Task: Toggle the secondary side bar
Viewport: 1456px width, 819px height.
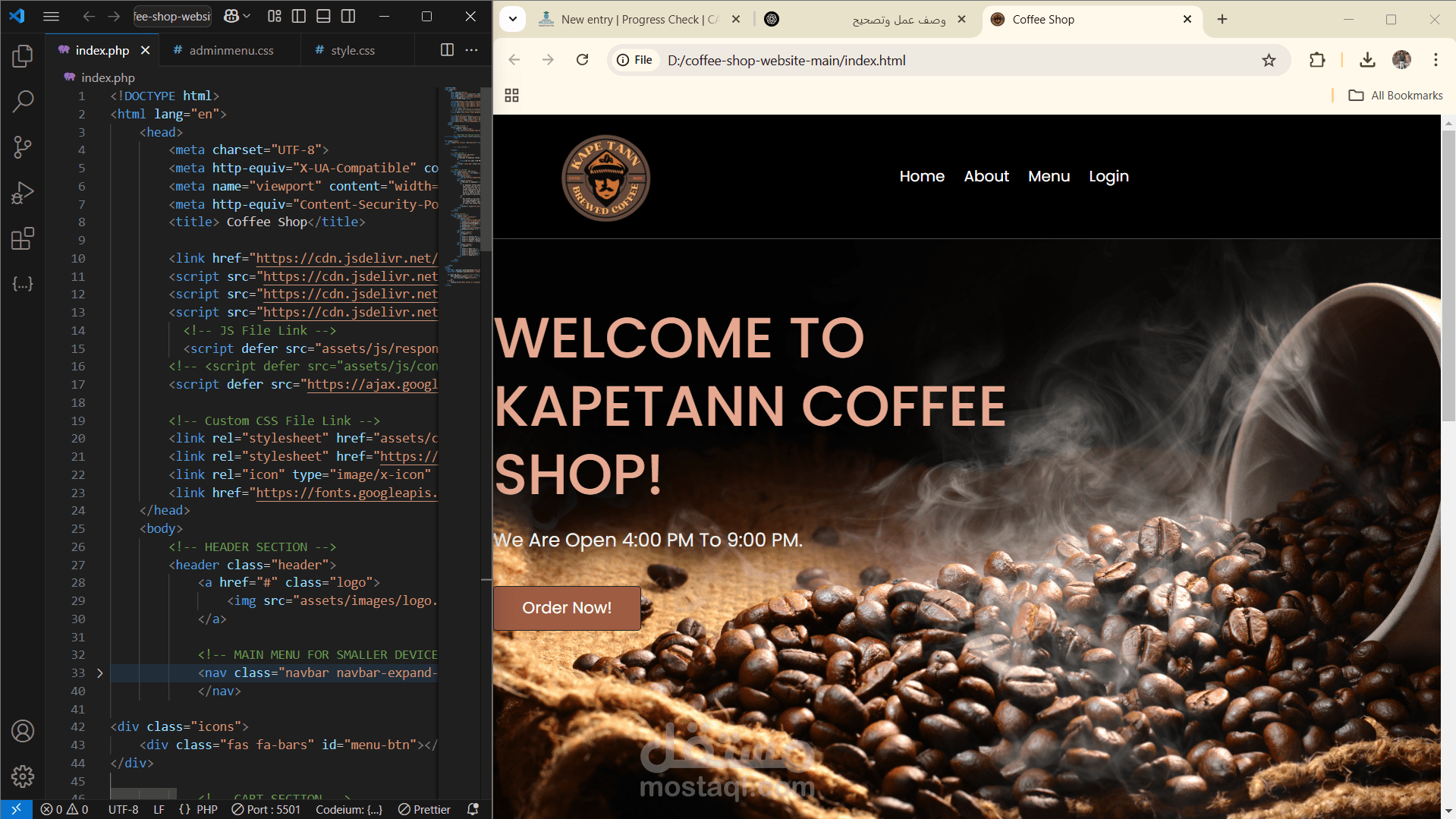Action: click(348, 16)
